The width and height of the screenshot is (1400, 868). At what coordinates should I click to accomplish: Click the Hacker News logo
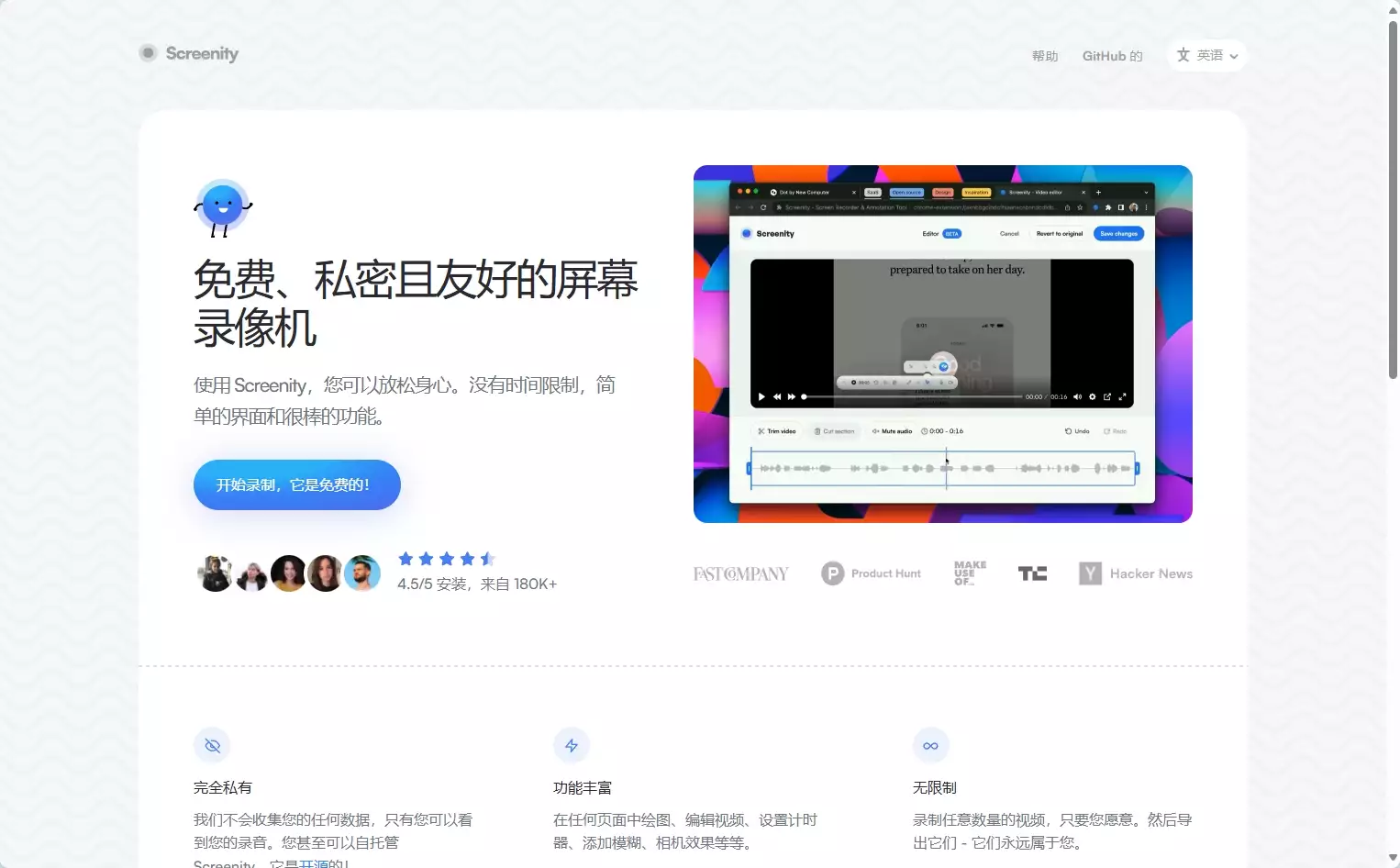1136,573
